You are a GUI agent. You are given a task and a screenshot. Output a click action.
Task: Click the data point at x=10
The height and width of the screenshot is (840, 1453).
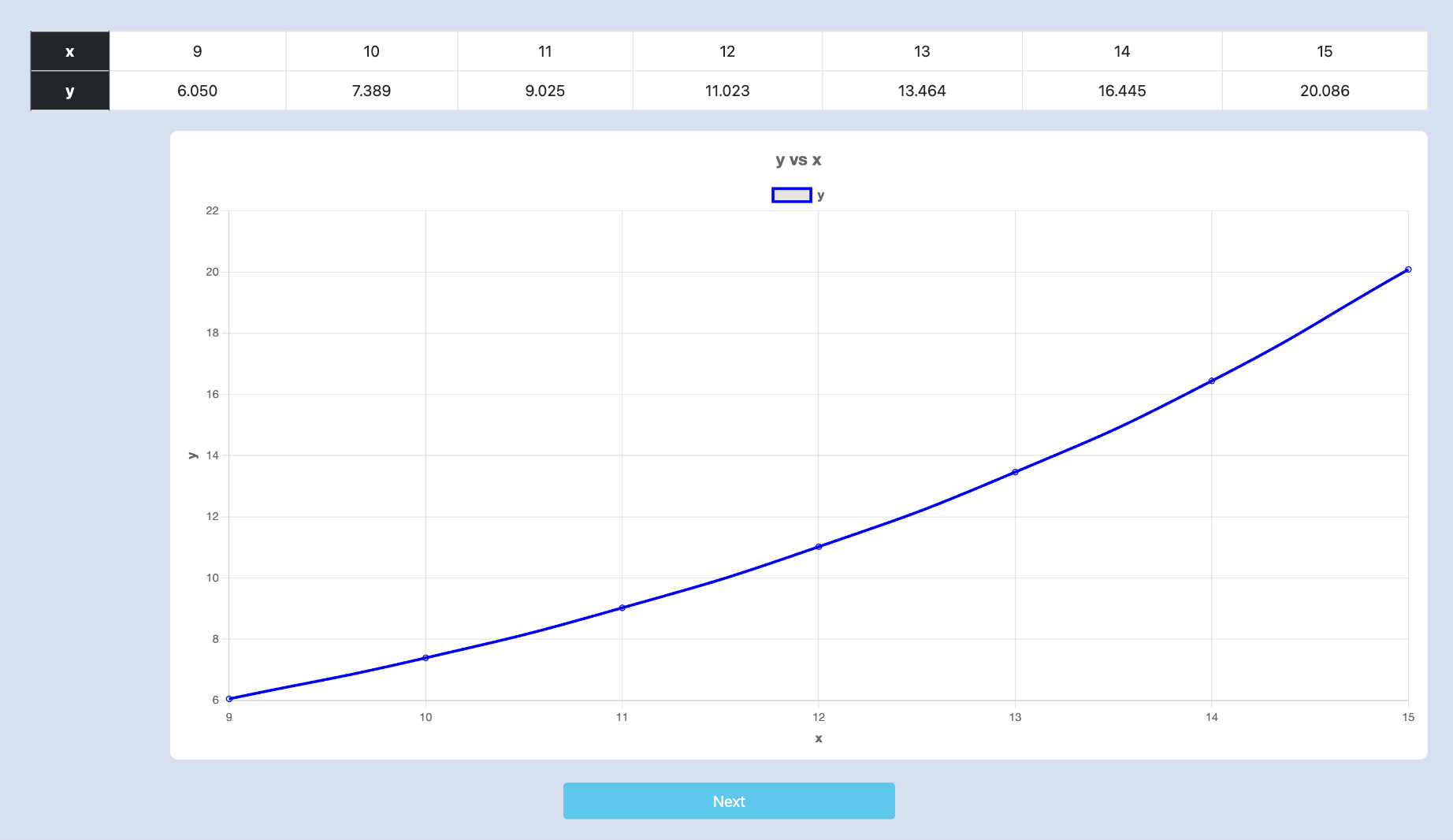point(425,658)
